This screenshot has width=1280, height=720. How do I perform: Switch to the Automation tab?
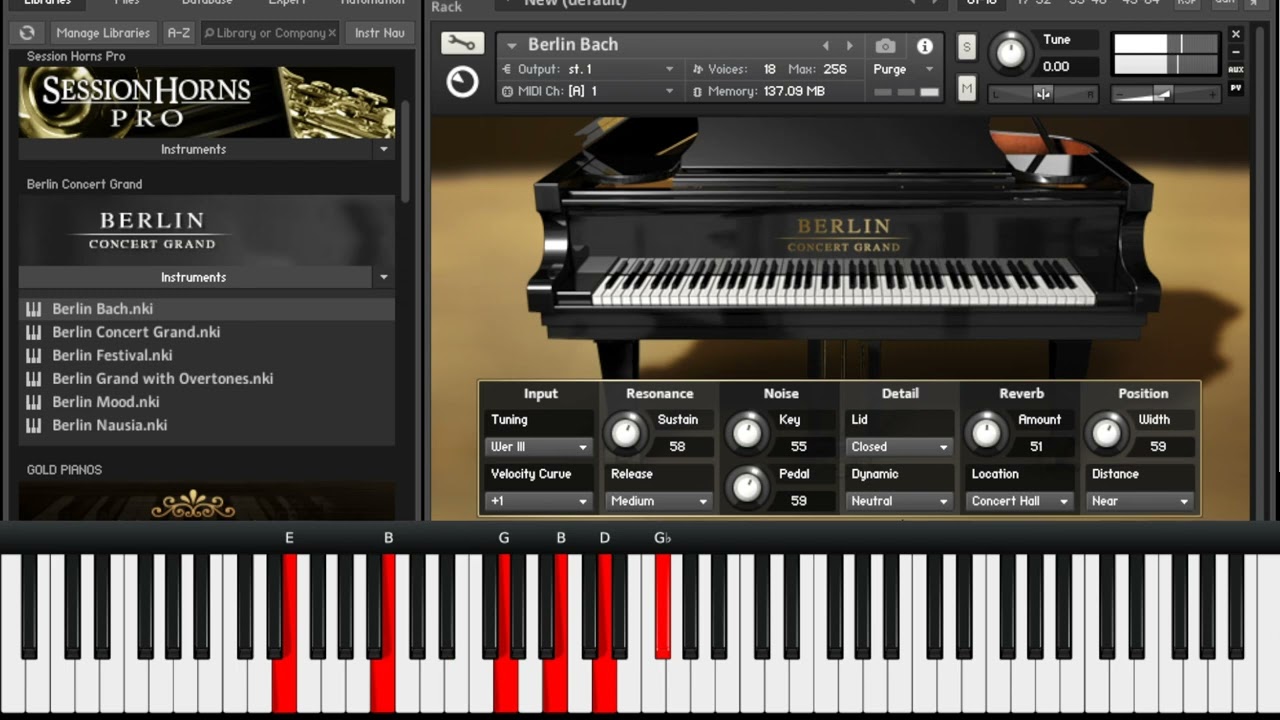click(372, 4)
